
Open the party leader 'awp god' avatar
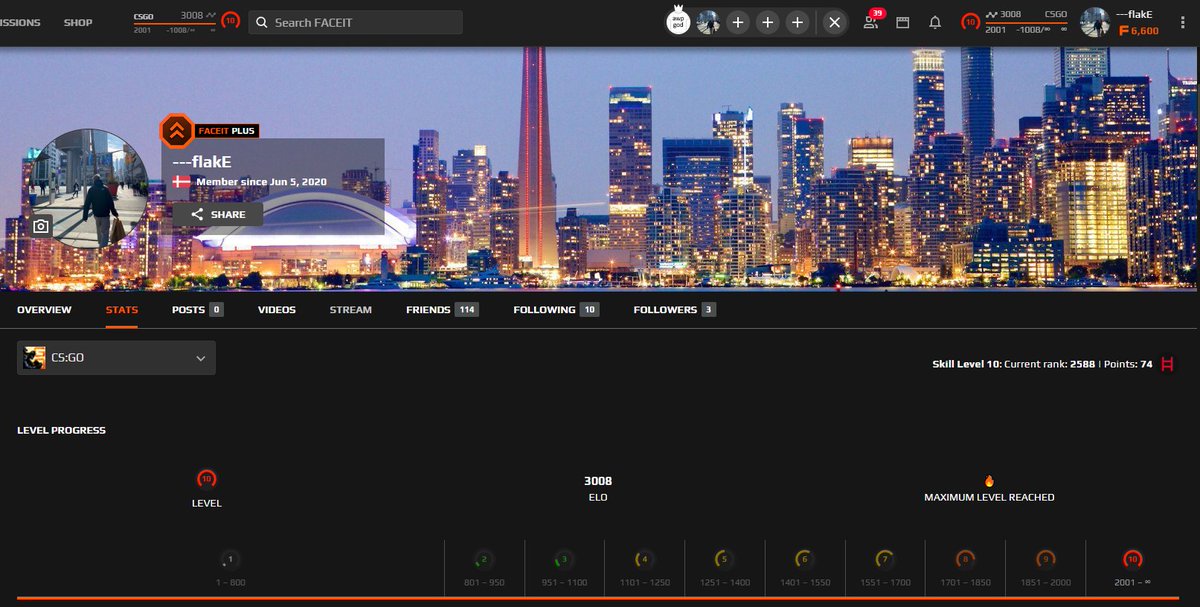click(x=679, y=21)
